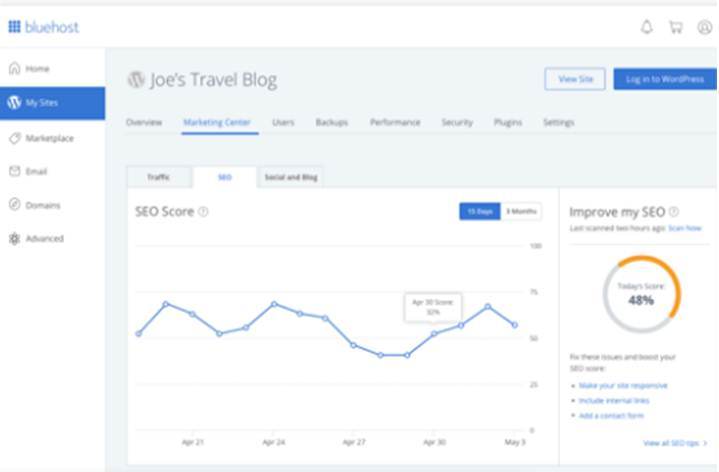Open the Security tab
Screen dimensions: 719x472
[457, 122]
